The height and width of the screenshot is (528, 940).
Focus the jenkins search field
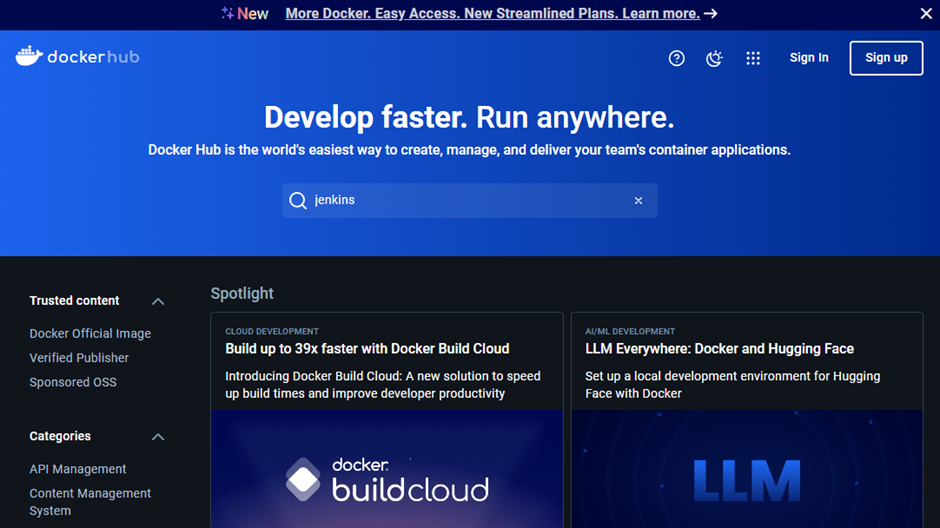(x=469, y=200)
